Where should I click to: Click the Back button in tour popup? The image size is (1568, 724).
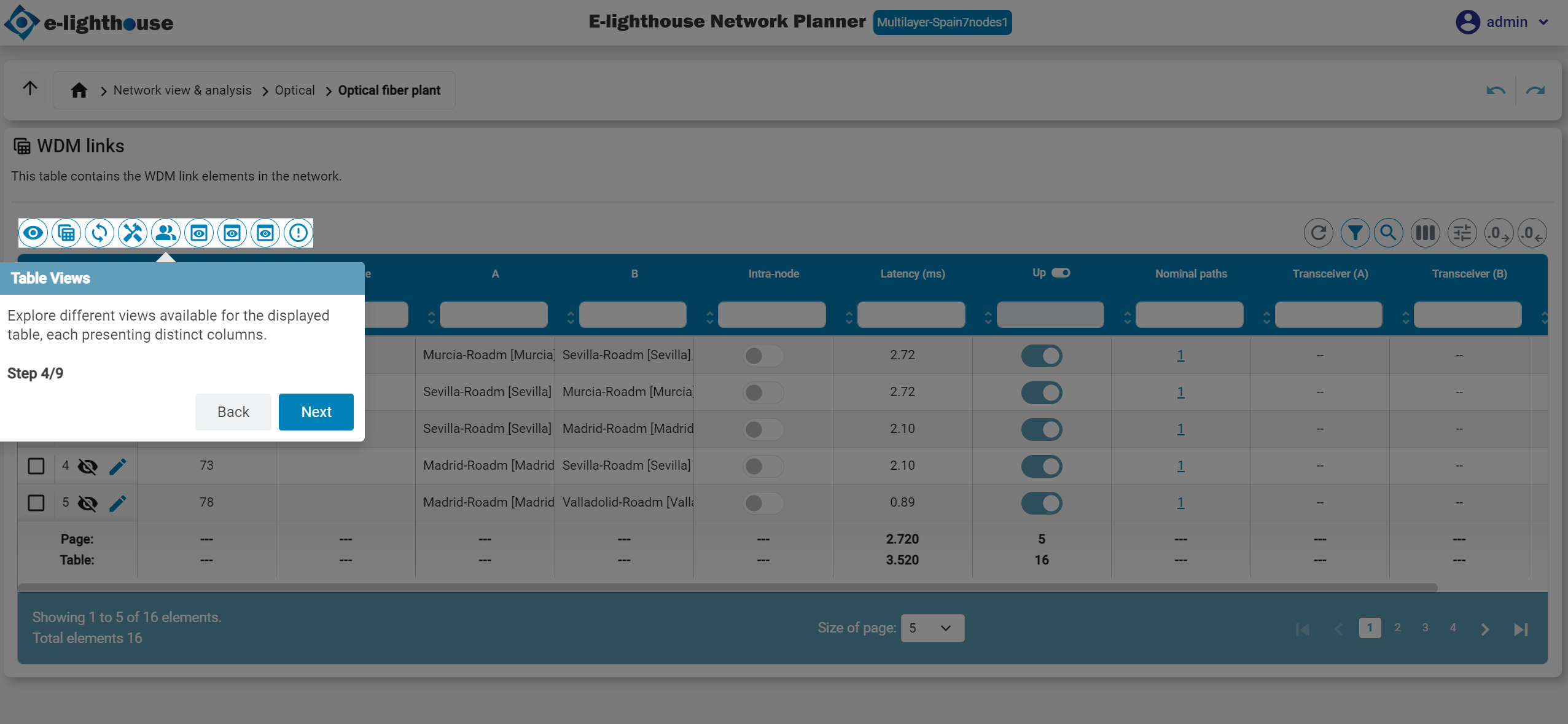click(233, 412)
